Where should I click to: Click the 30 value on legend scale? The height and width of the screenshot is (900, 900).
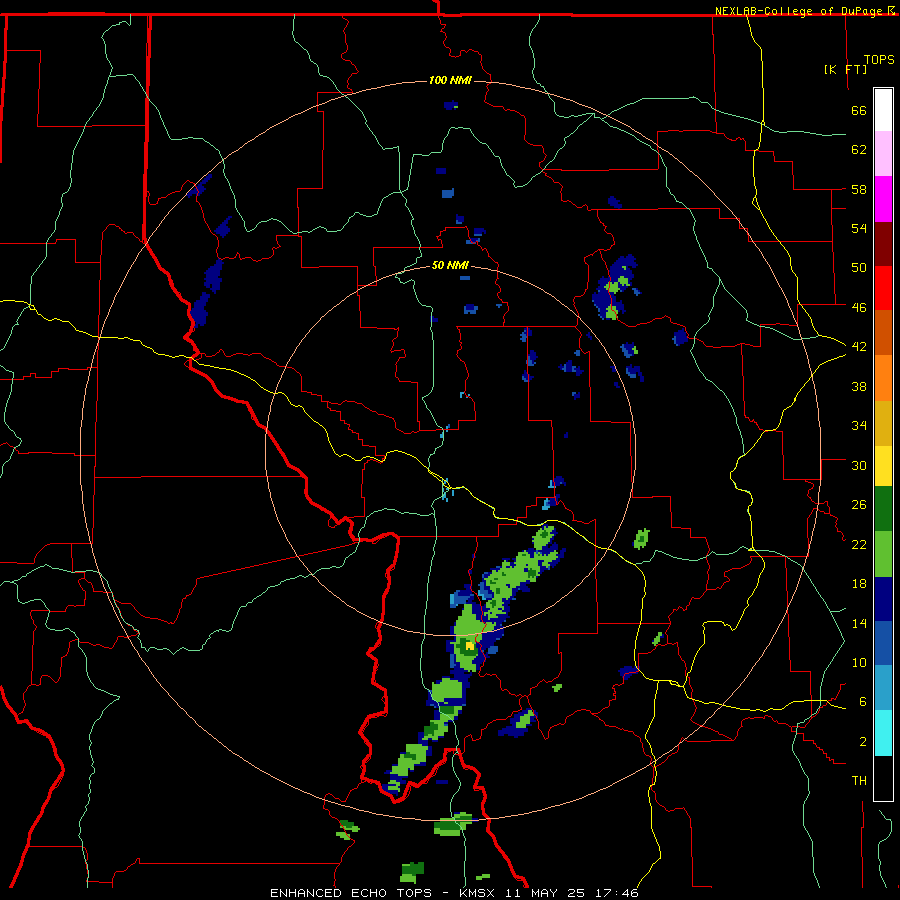[859, 465]
